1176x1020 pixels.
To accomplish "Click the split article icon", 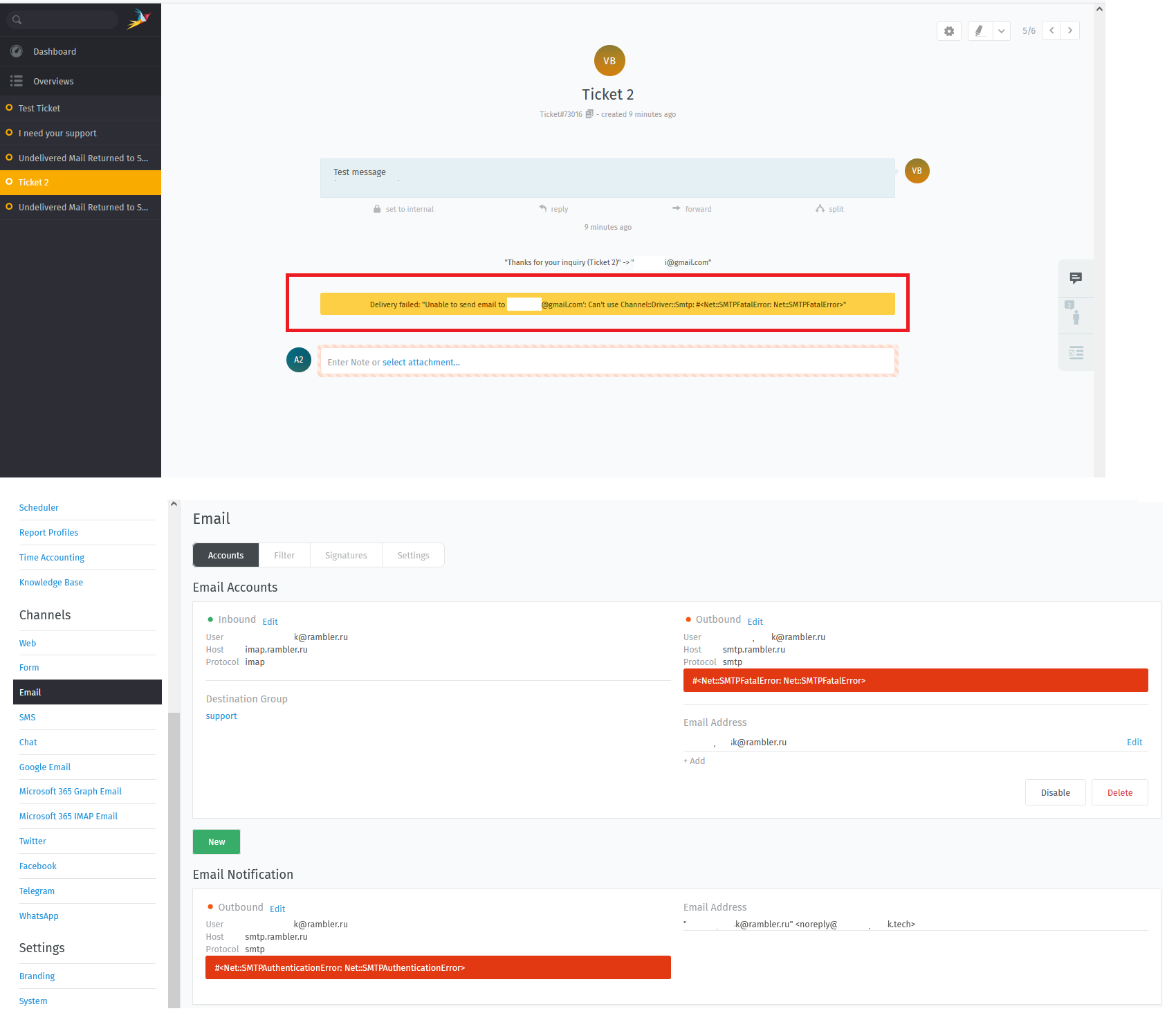I will (820, 208).
